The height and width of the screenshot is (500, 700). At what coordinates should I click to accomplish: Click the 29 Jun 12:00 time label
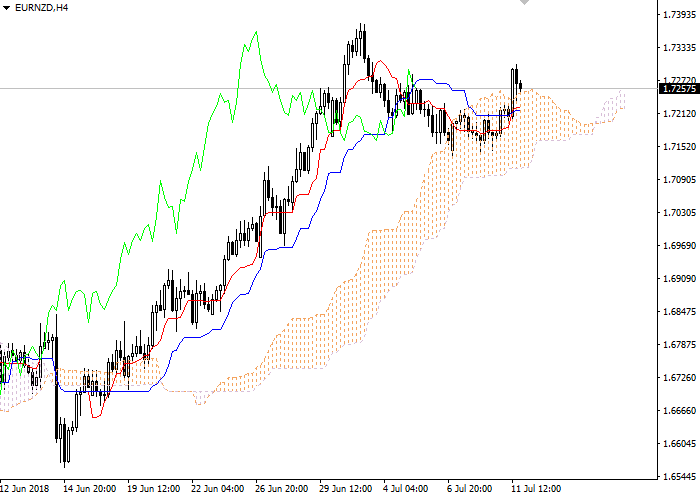[346, 488]
